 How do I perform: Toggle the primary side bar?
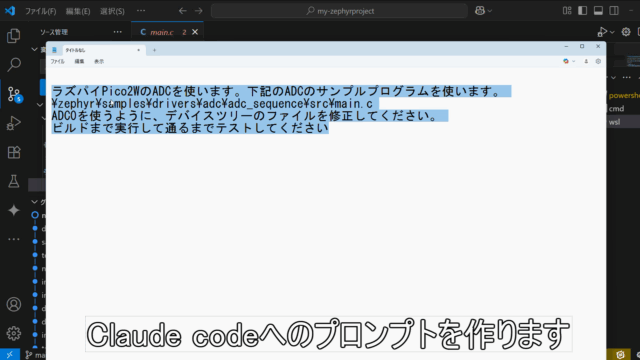pyautogui.click(x=582, y=11)
